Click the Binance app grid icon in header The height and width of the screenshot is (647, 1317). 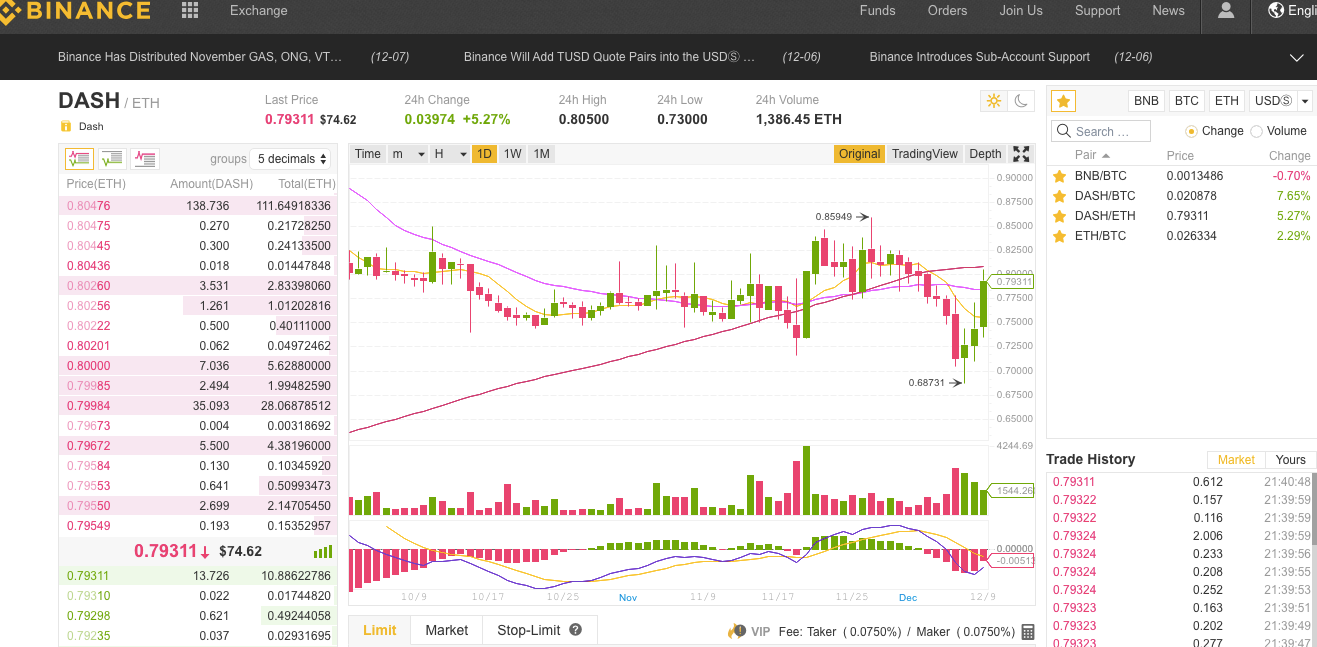click(188, 11)
